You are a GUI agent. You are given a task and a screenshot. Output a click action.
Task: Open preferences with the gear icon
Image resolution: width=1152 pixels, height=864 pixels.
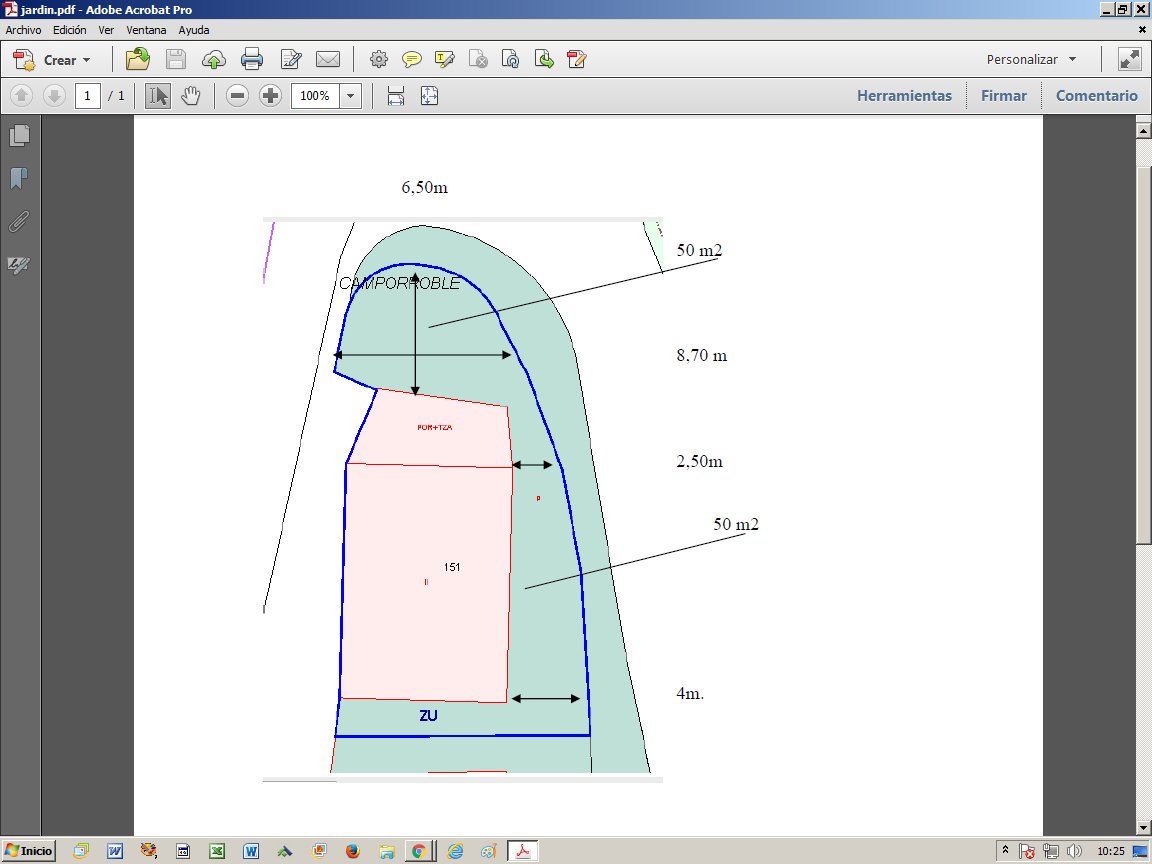pyautogui.click(x=378, y=59)
